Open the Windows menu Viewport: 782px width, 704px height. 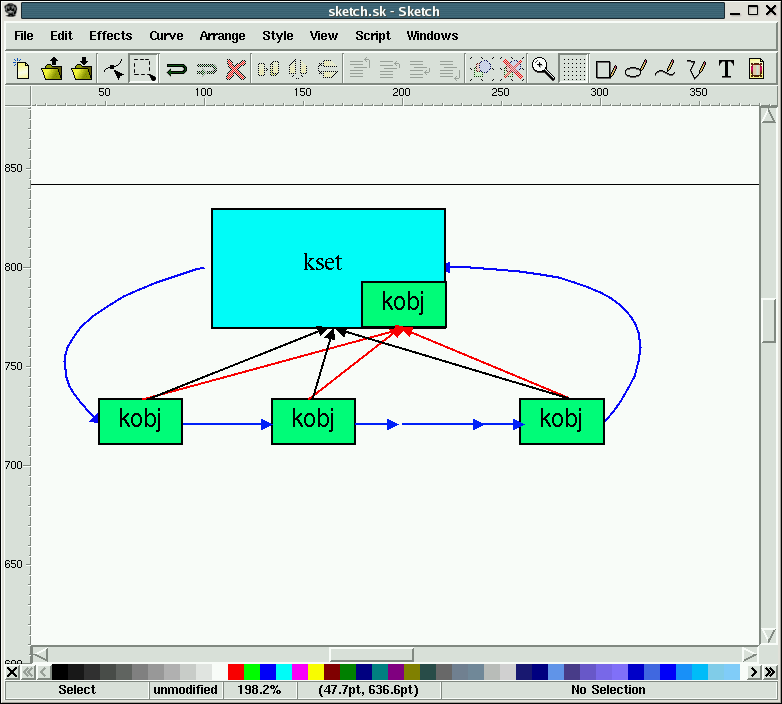click(432, 35)
